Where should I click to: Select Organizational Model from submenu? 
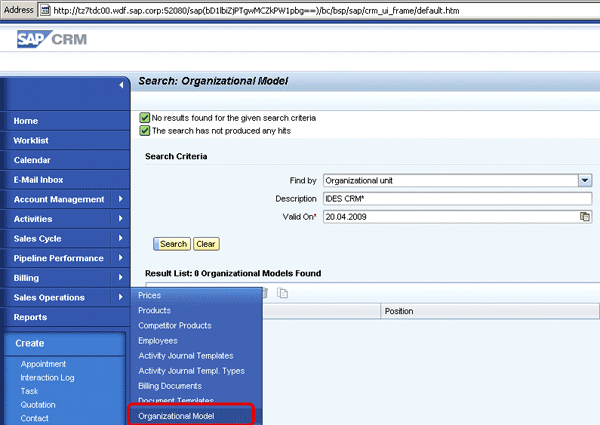point(176,415)
